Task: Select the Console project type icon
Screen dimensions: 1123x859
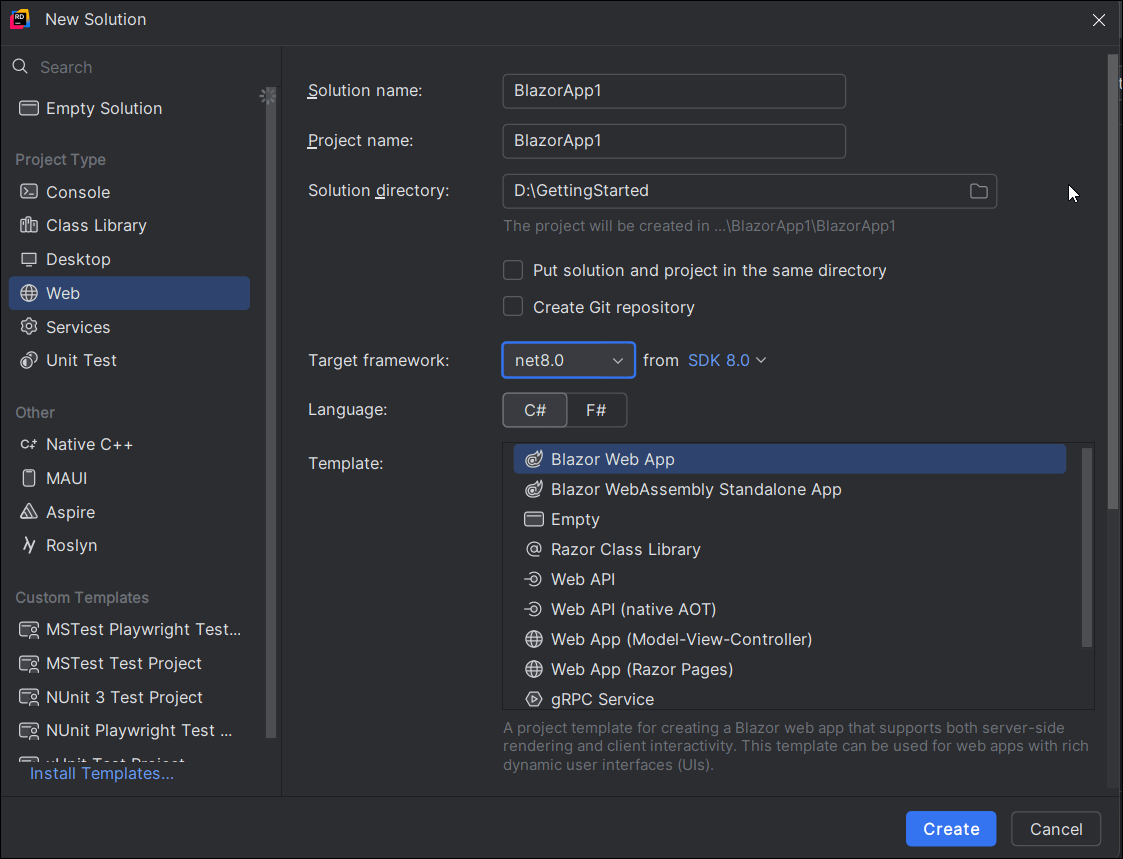Action: point(29,192)
